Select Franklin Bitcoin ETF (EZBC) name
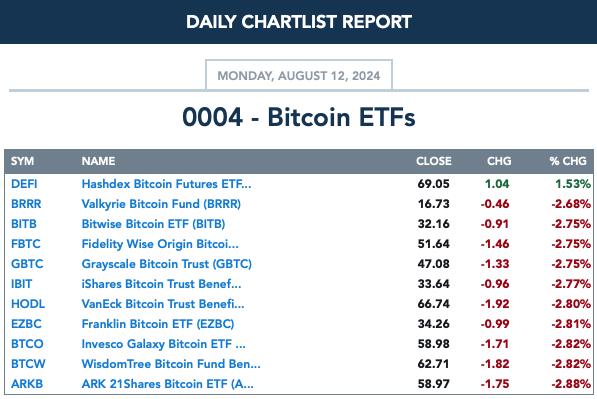Screen dimensions: 597x399 point(158,324)
